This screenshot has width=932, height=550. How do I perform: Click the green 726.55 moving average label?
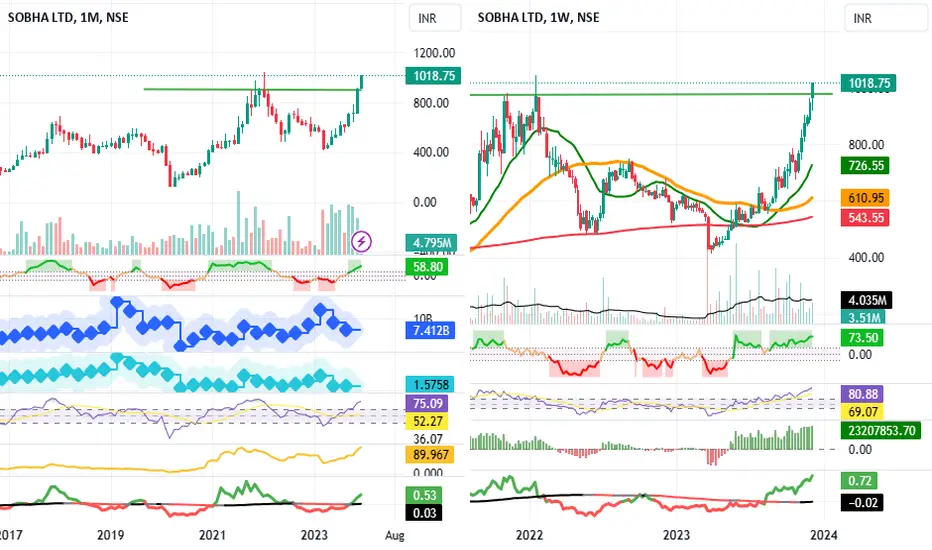pos(865,165)
